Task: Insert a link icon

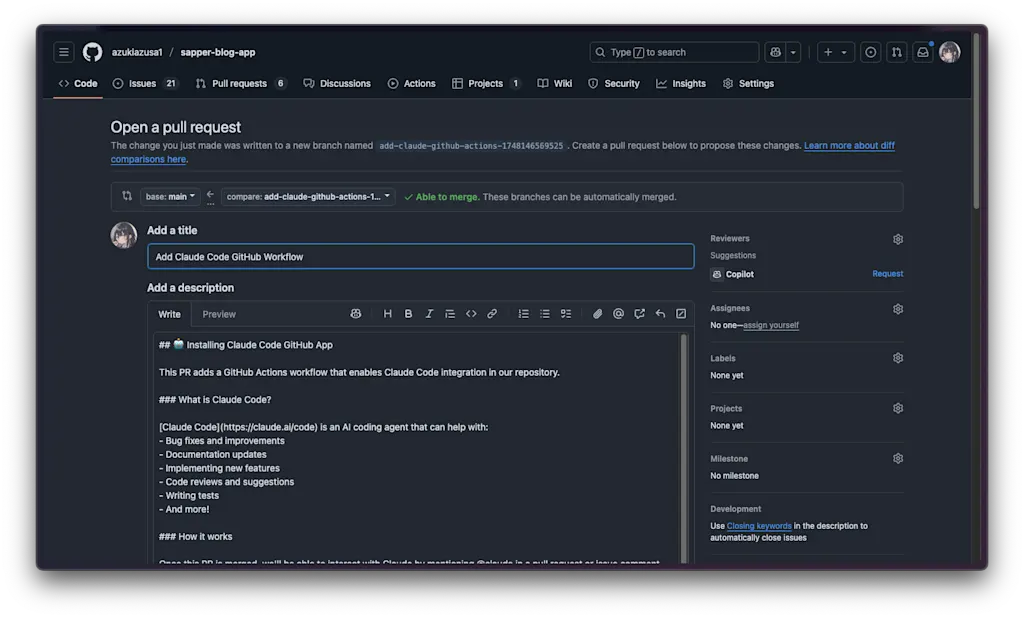Action: (x=492, y=314)
